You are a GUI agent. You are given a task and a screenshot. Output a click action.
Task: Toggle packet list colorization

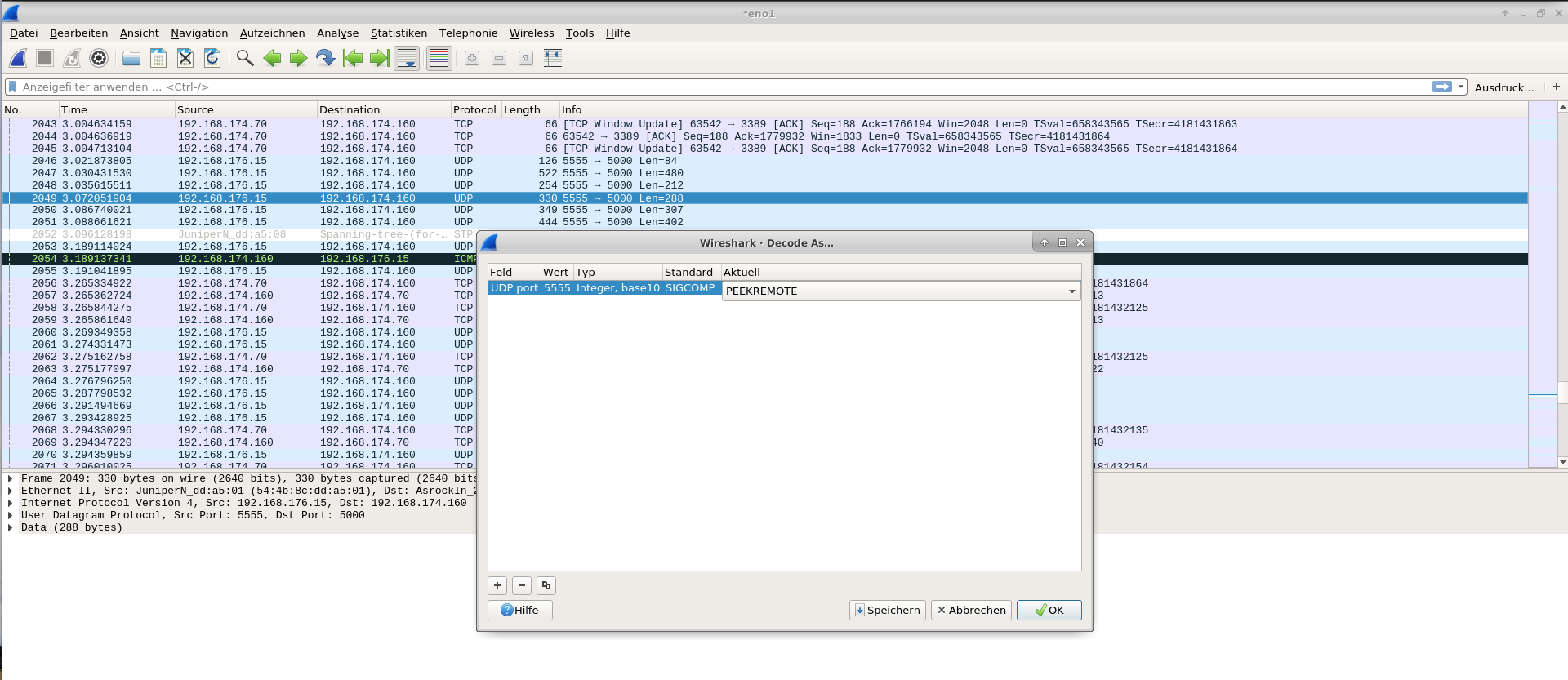click(439, 58)
